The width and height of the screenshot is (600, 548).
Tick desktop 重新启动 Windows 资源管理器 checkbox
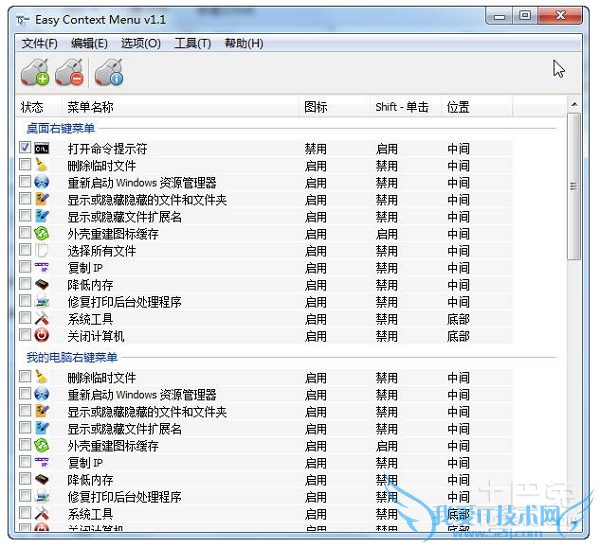click(x=25, y=181)
